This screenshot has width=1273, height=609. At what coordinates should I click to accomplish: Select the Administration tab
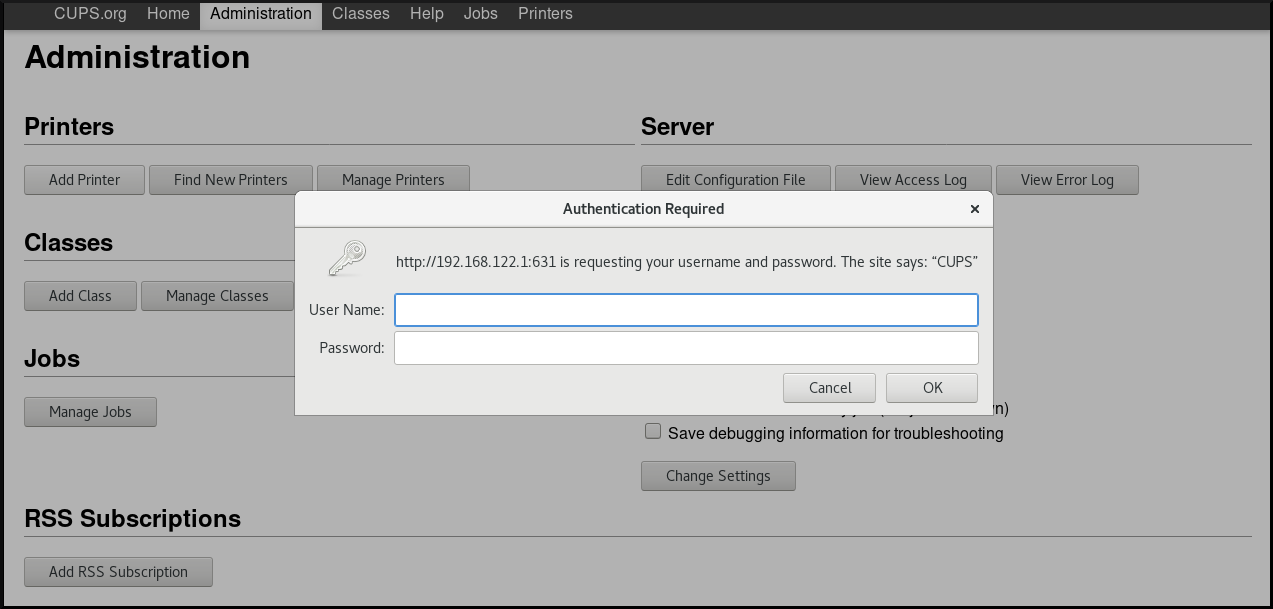(260, 14)
